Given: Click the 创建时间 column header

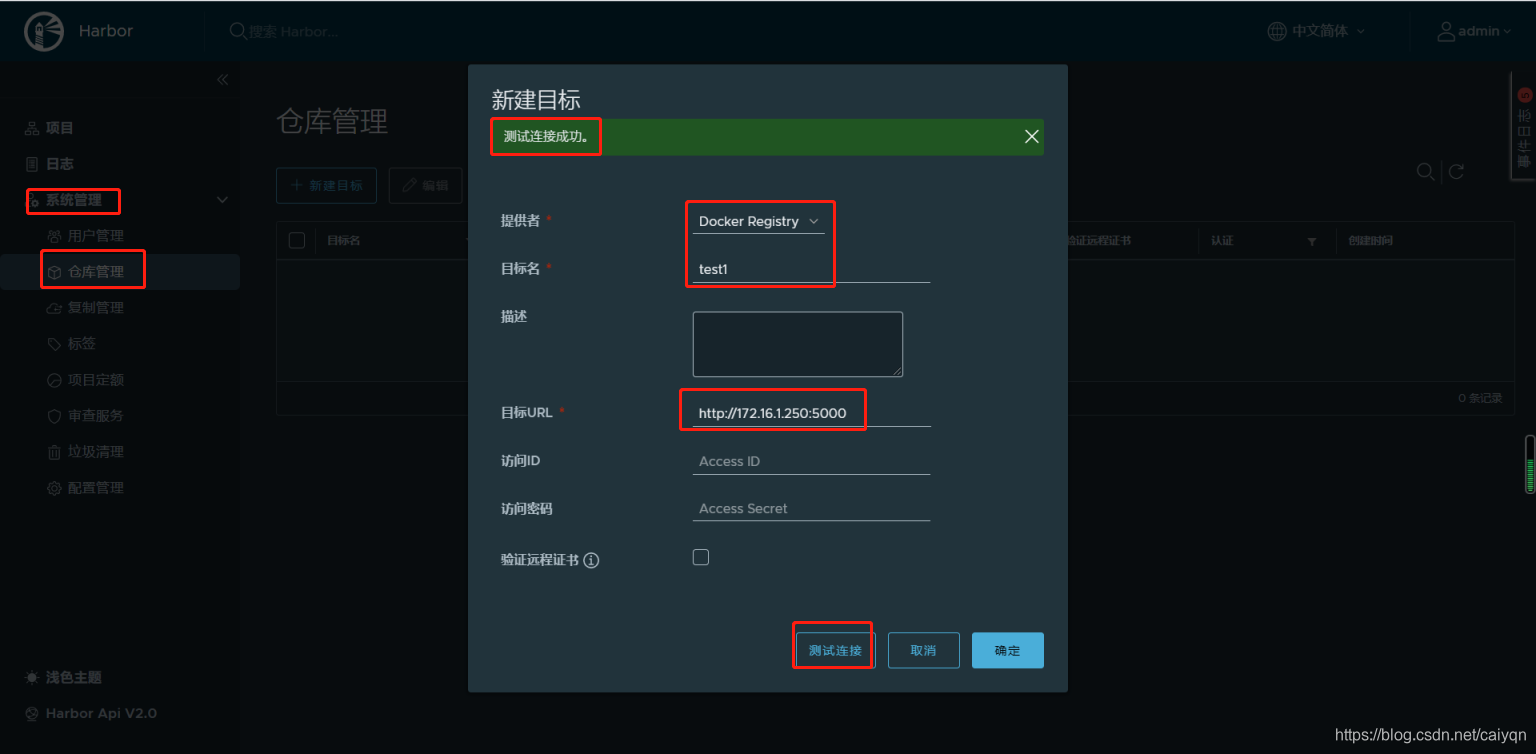Looking at the screenshot, I should [1370, 241].
